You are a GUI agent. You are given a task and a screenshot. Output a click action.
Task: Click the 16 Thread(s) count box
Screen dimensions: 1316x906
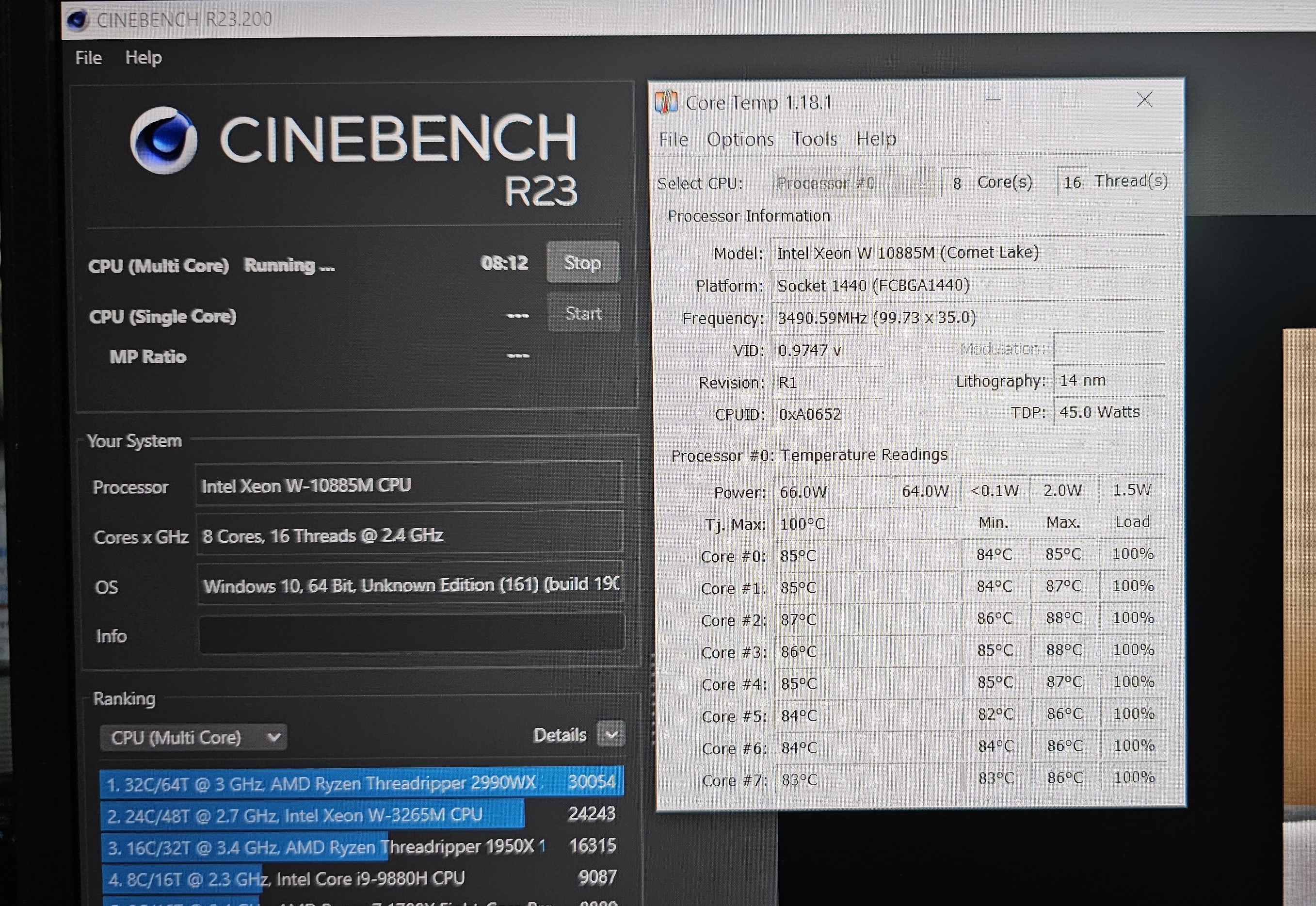1072,182
